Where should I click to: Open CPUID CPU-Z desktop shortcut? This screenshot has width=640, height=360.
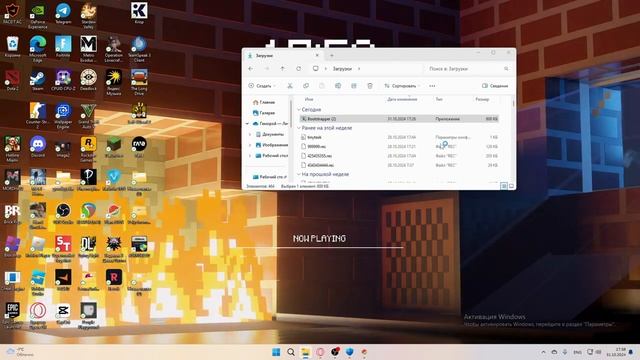tap(63, 80)
